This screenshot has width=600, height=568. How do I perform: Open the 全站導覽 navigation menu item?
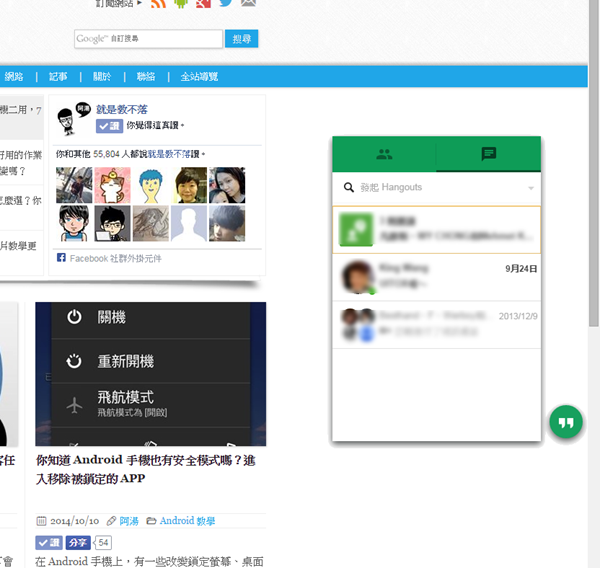[x=199, y=77]
